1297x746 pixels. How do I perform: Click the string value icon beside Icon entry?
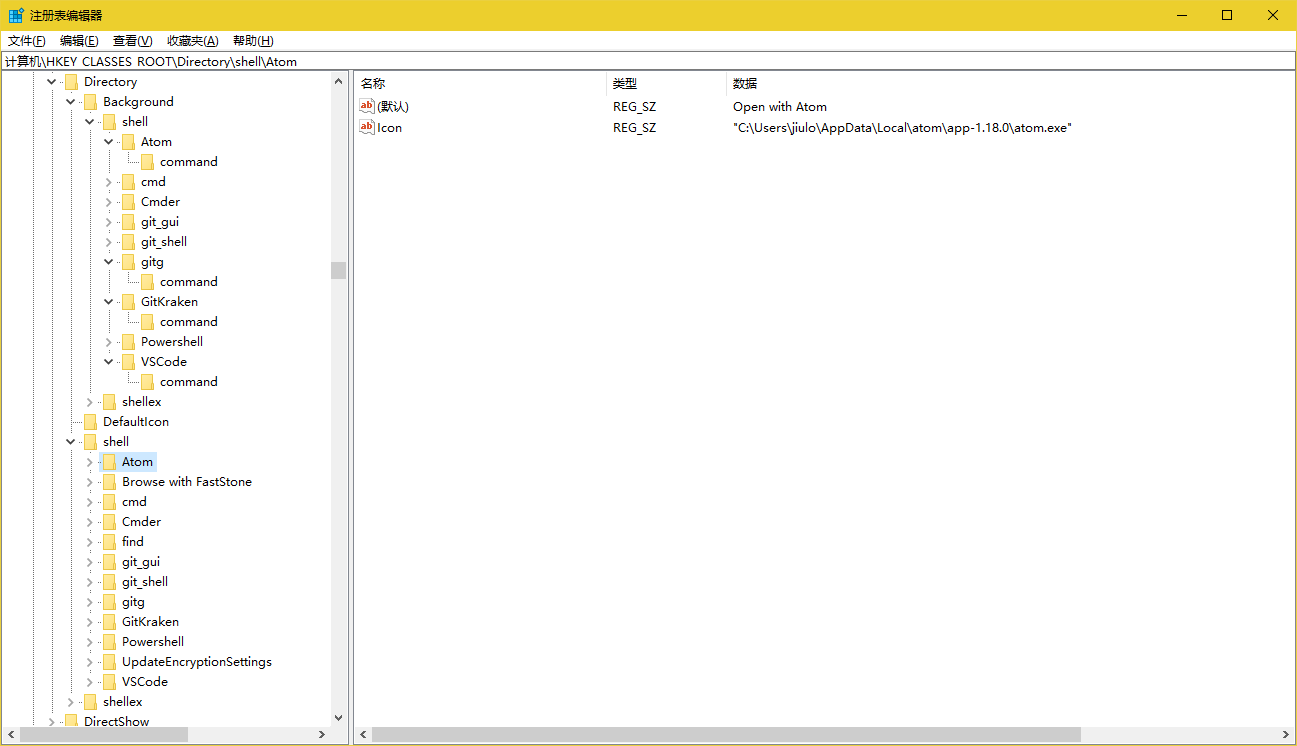[x=367, y=127]
